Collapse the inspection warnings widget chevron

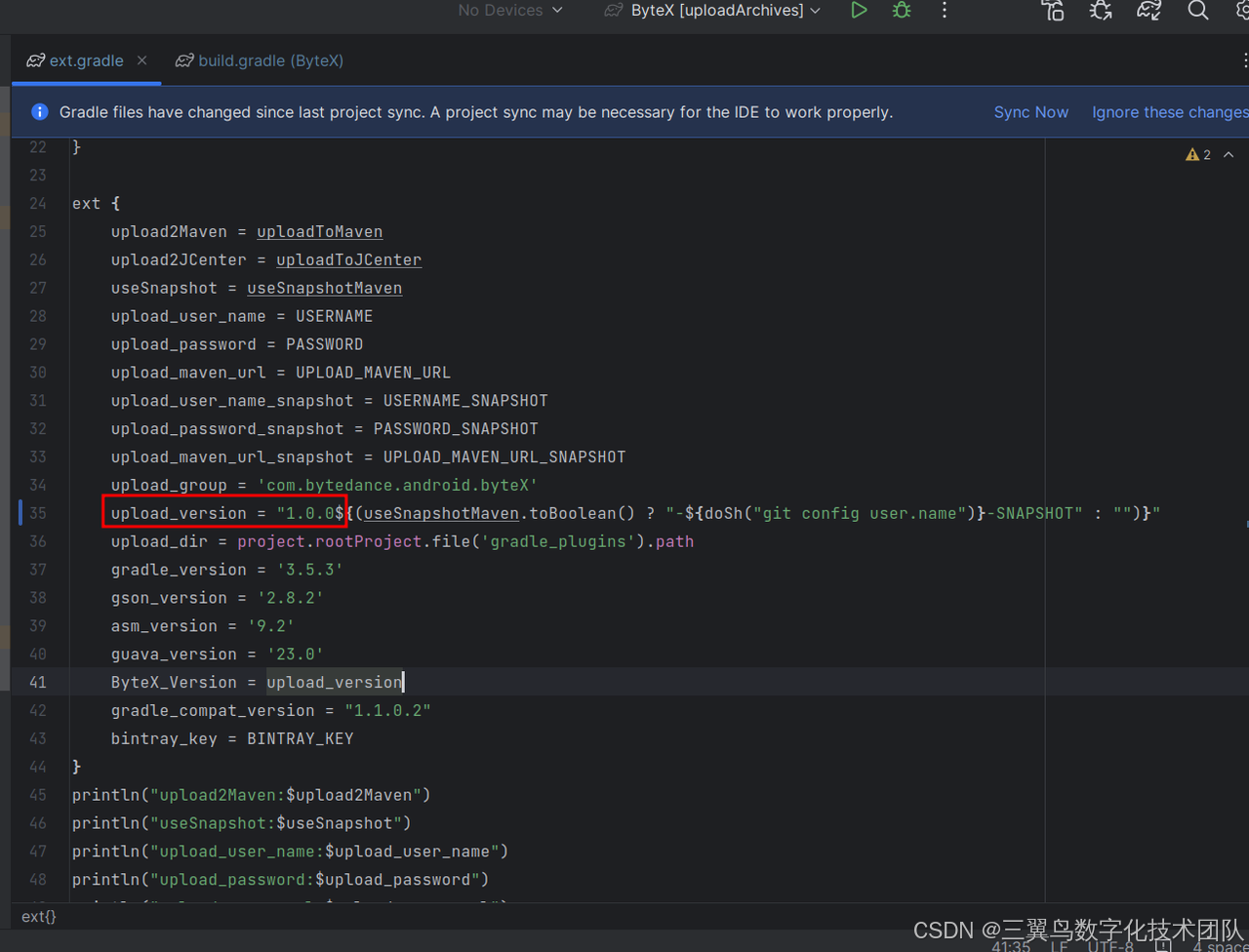pos(1229,154)
